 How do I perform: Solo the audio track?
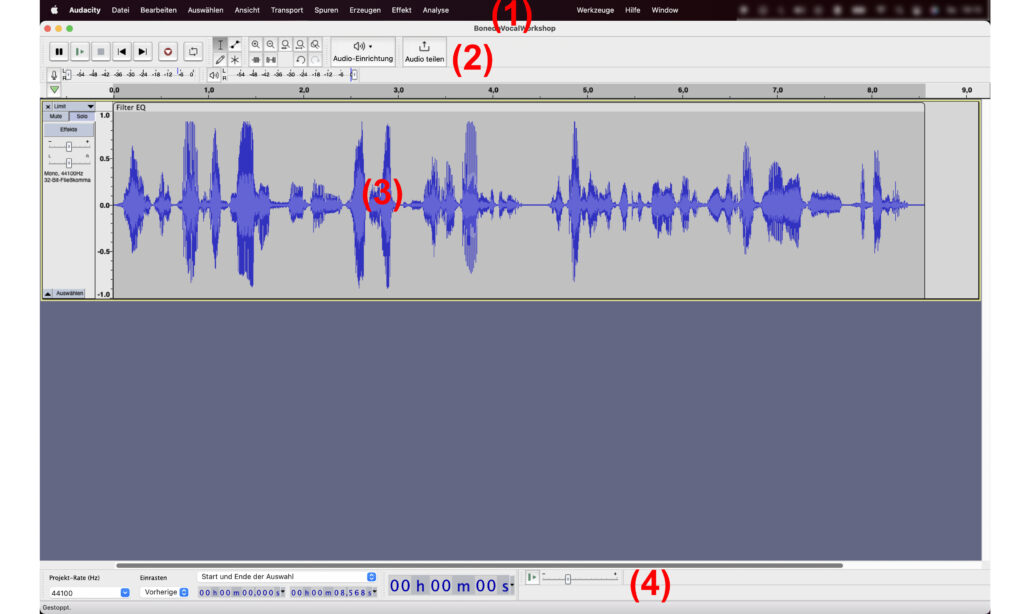coord(82,116)
